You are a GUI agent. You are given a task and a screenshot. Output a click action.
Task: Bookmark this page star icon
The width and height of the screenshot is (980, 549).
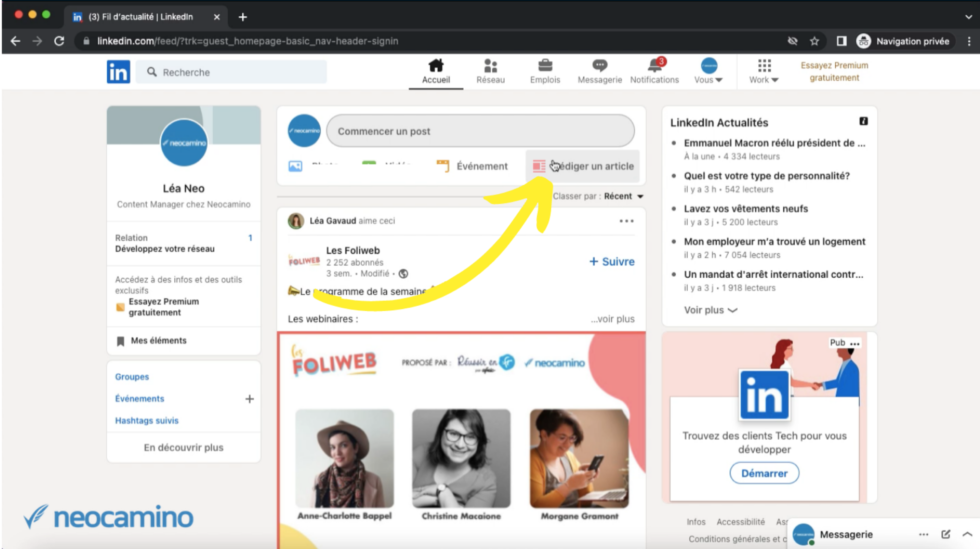(814, 41)
